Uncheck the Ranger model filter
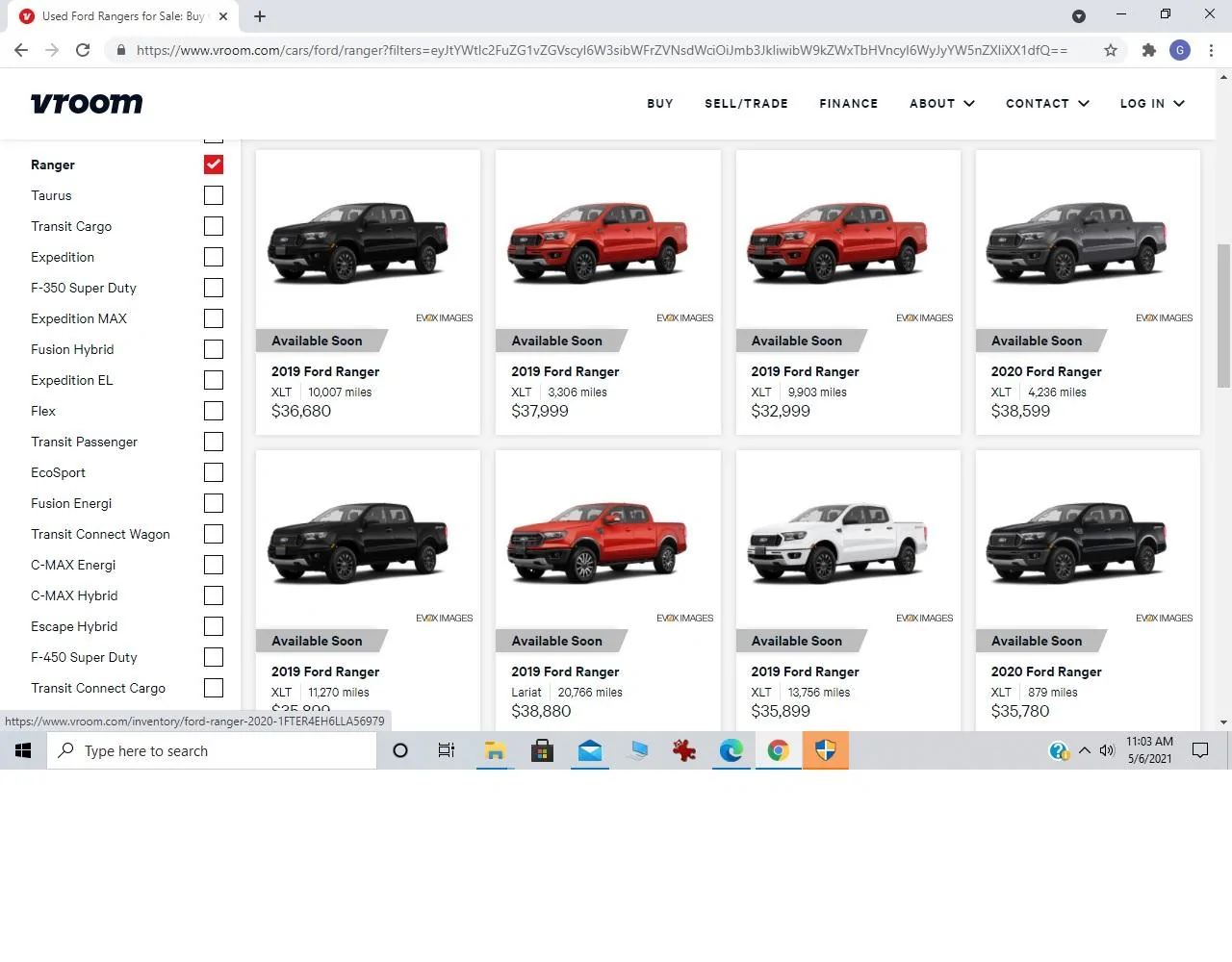Viewport: 1232px width, 962px height. pyautogui.click(x=214, y=165)
